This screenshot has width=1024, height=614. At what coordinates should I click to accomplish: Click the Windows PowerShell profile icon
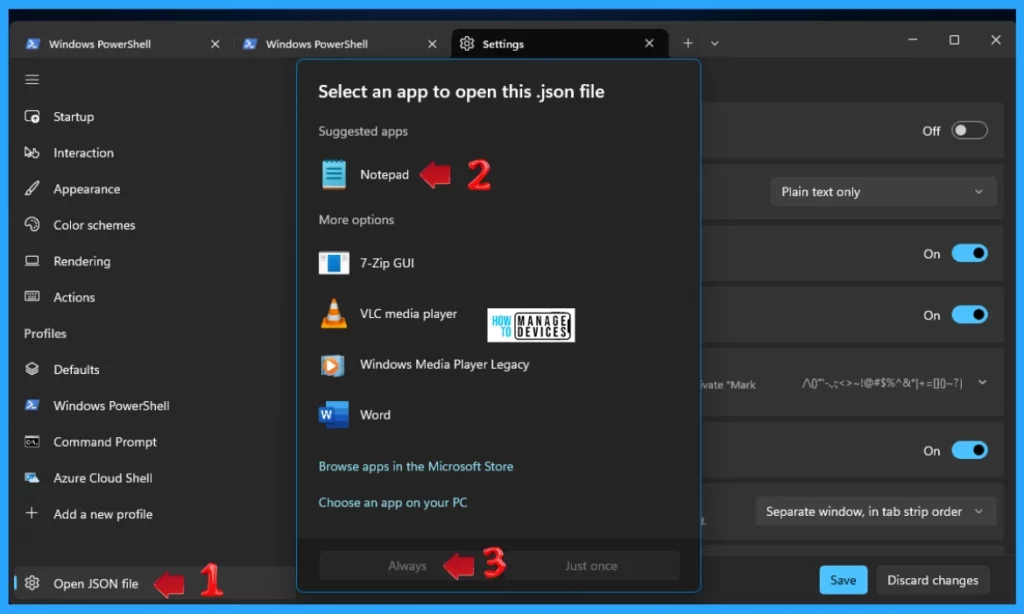coord(32,405)
